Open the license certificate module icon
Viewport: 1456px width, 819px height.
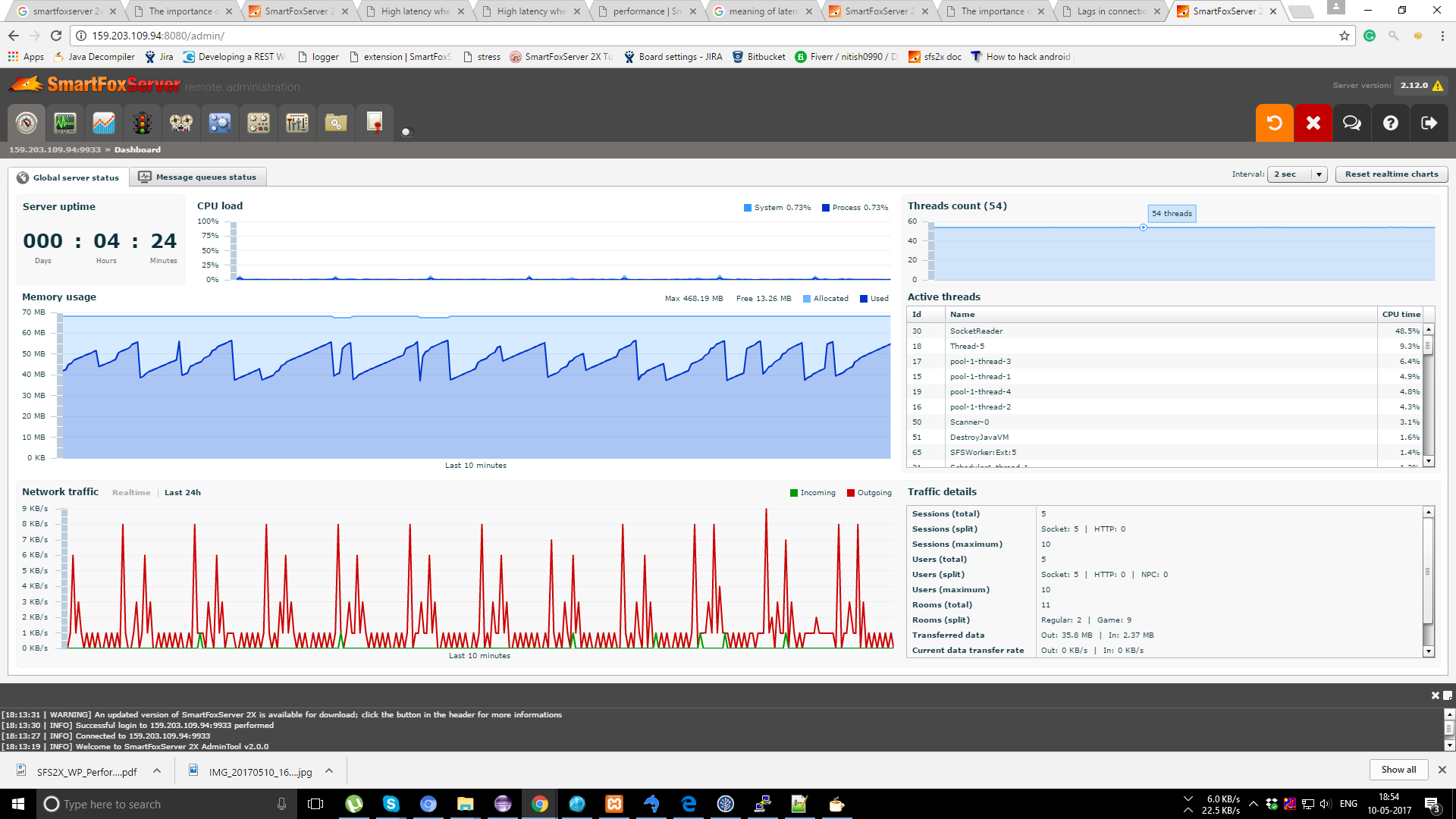[375, 123]
